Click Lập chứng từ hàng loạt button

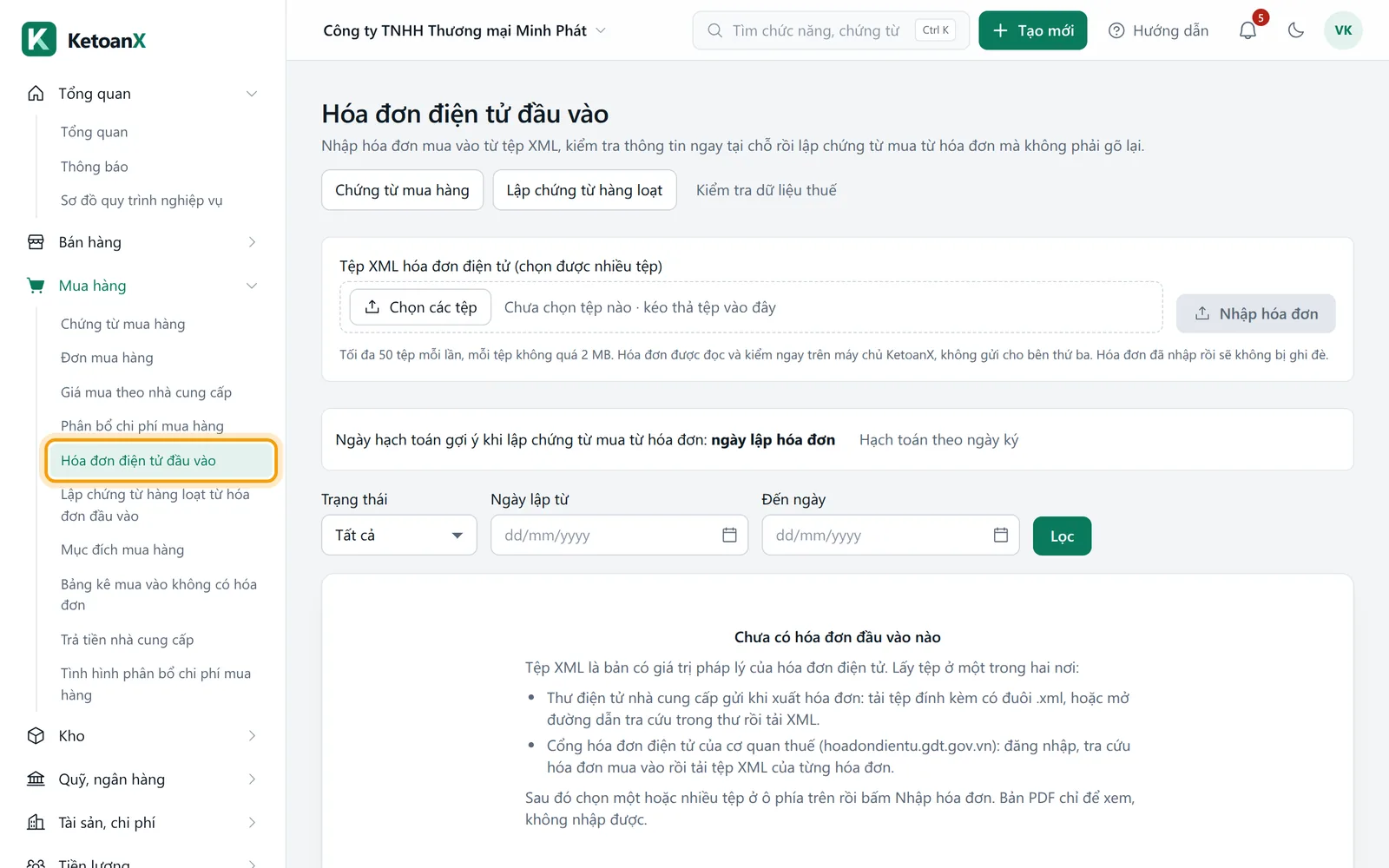[584, 190]
